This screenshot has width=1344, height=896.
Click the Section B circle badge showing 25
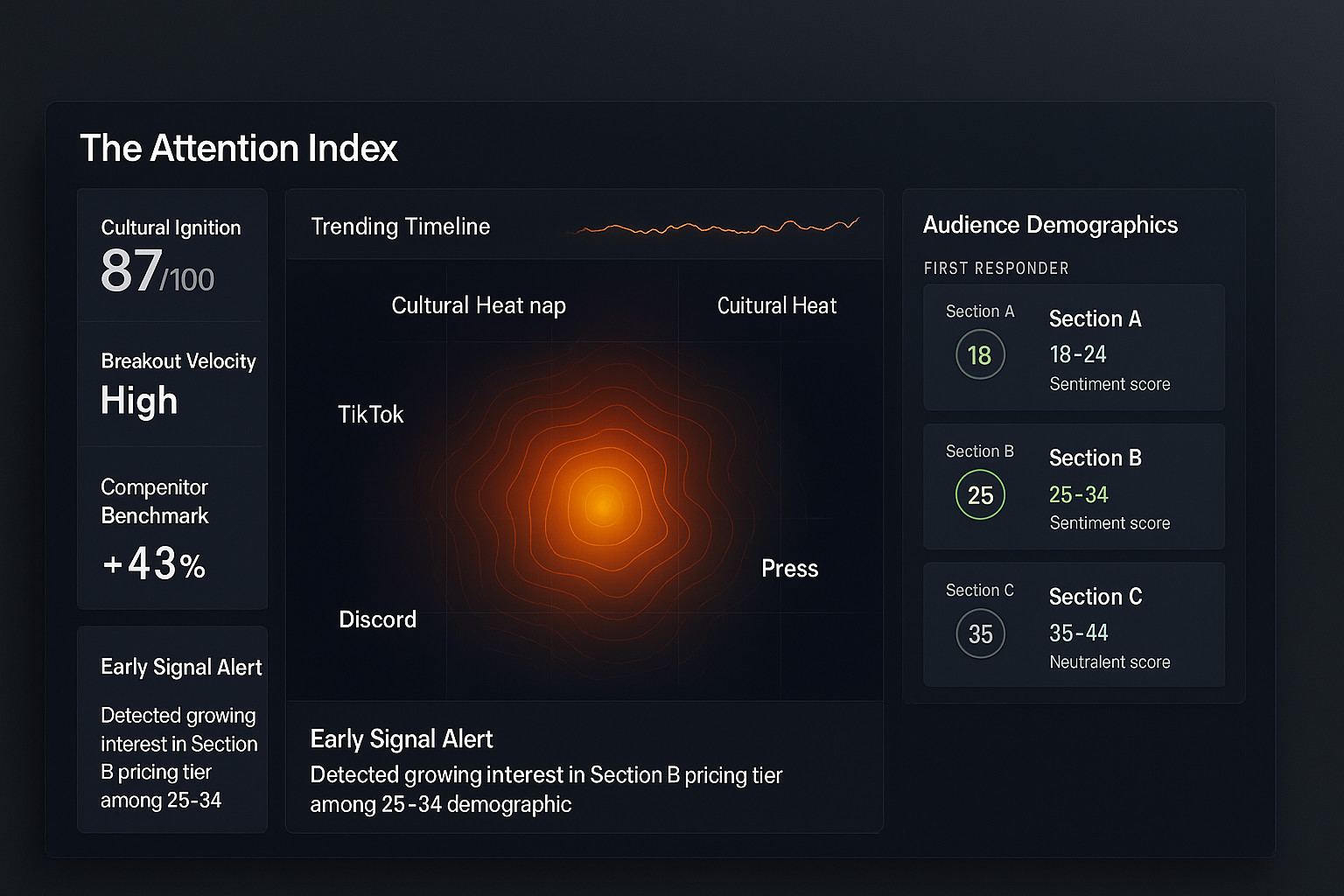[980, 494]
